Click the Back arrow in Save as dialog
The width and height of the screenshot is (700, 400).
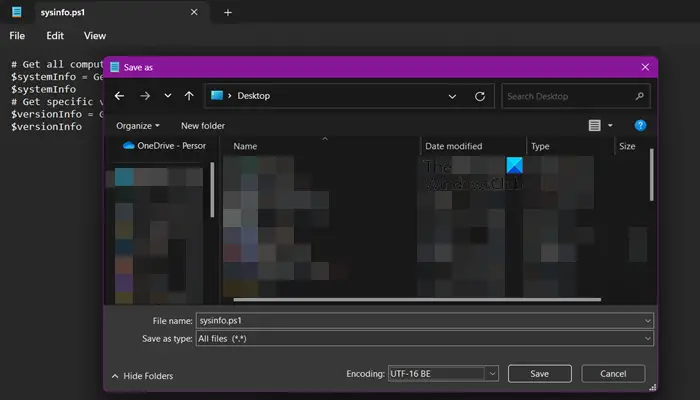coord(120,96)
